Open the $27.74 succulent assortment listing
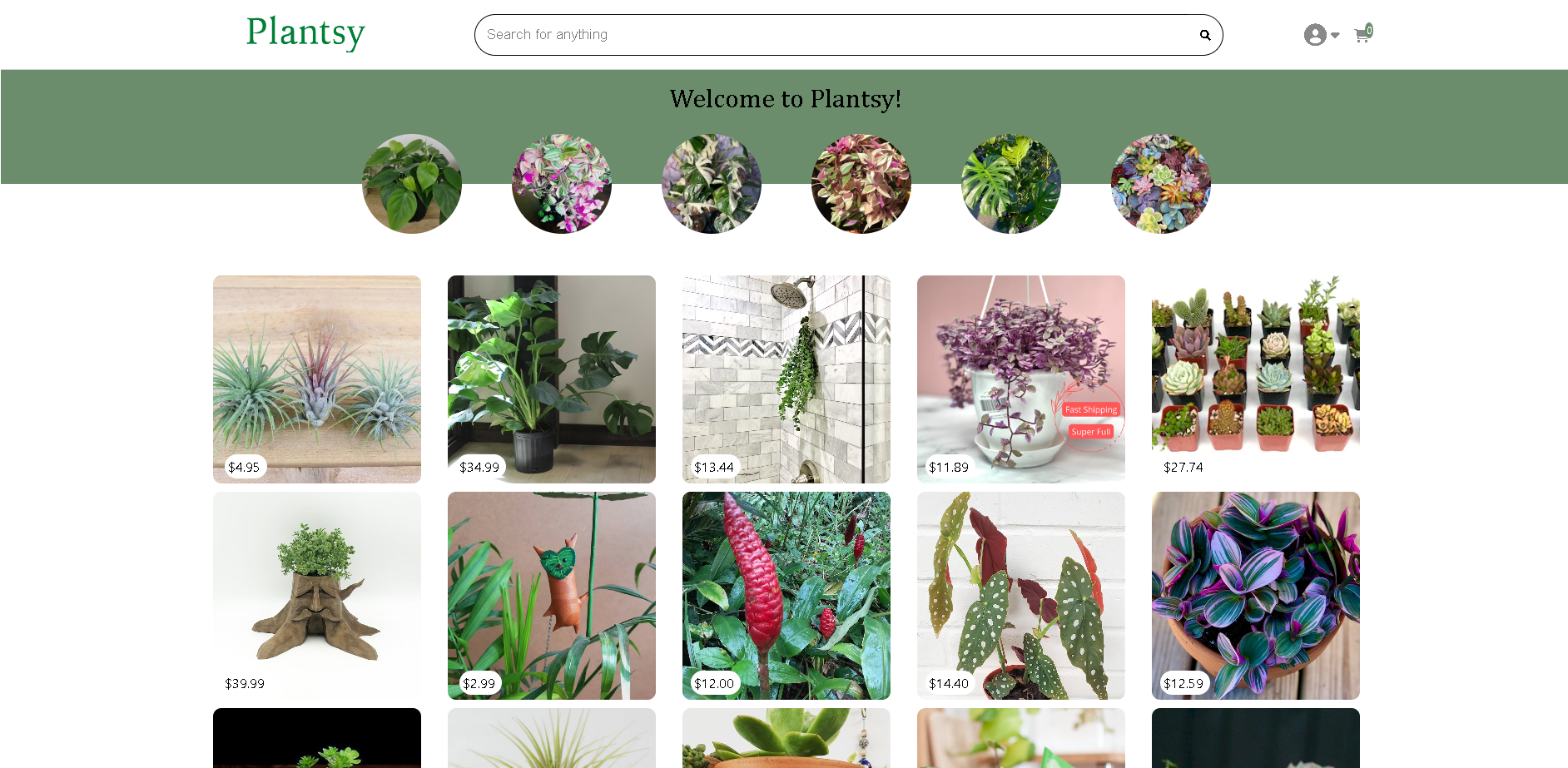The height and width of the screenshot is (768, 1568). pyautogui.click(x=1256, y=379)
